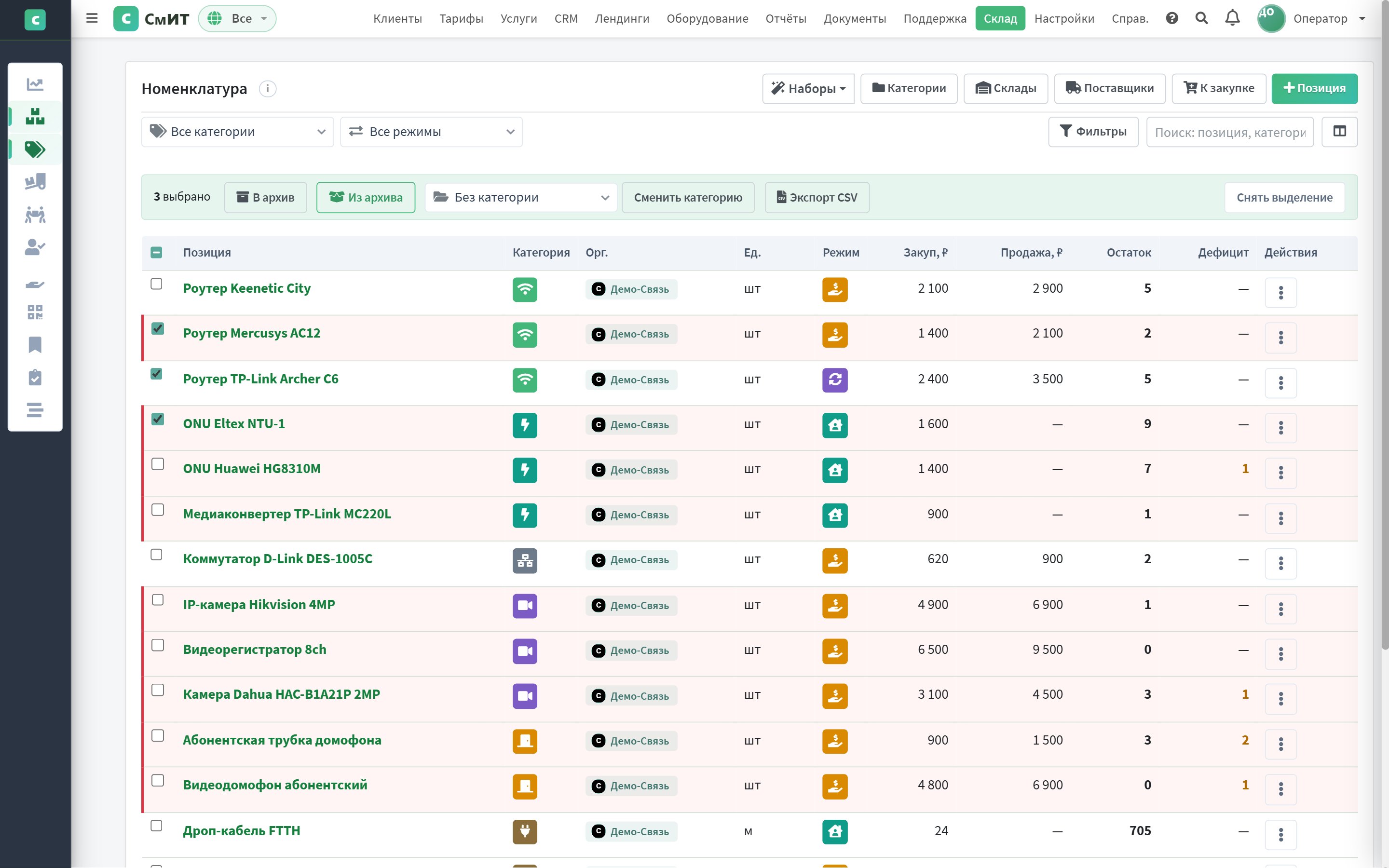
Task: Open the chart analytics icon in the sidebar
Action: [35, 84]
